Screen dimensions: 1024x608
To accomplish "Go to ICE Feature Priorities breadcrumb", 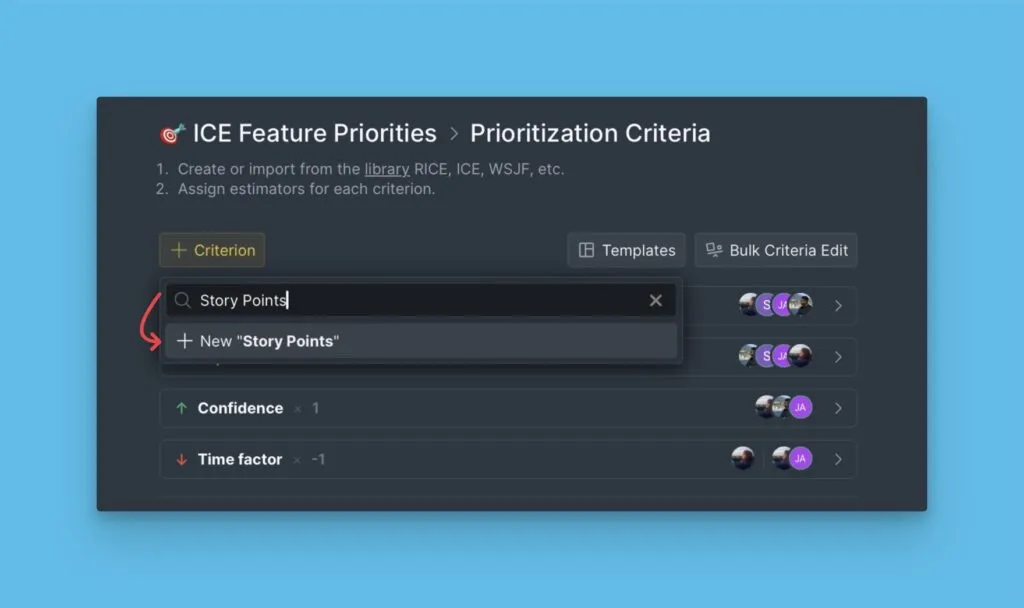I will (x=314, y=134).
